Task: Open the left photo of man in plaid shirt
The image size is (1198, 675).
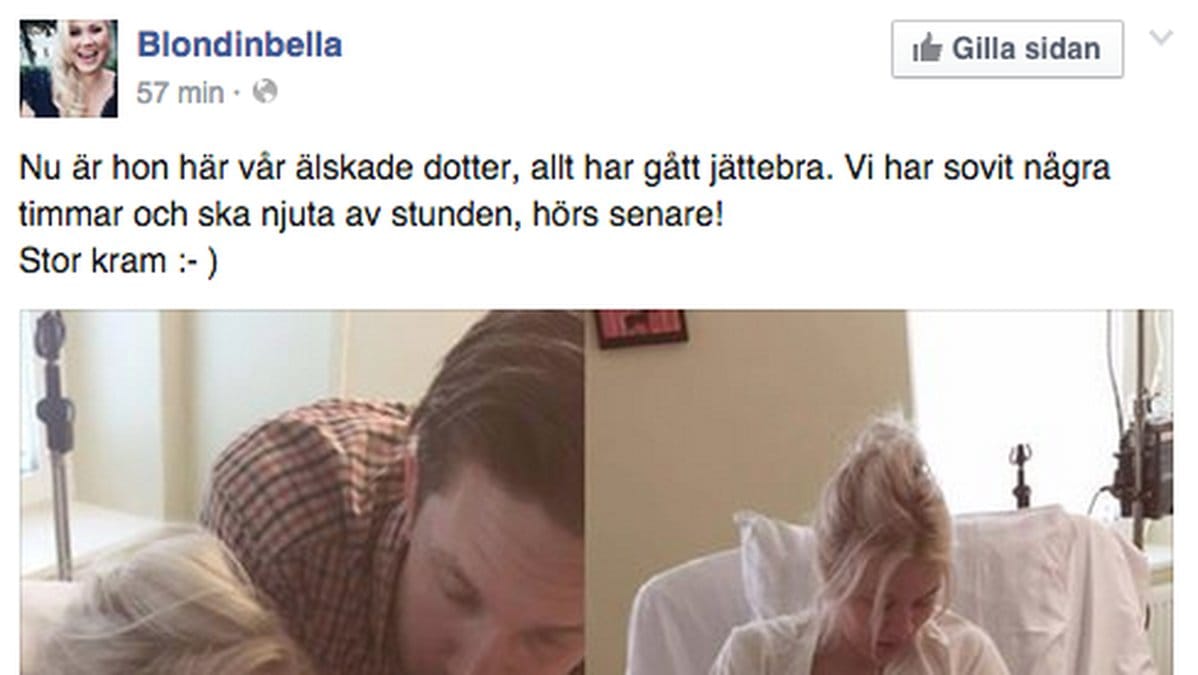Action: 302,492
